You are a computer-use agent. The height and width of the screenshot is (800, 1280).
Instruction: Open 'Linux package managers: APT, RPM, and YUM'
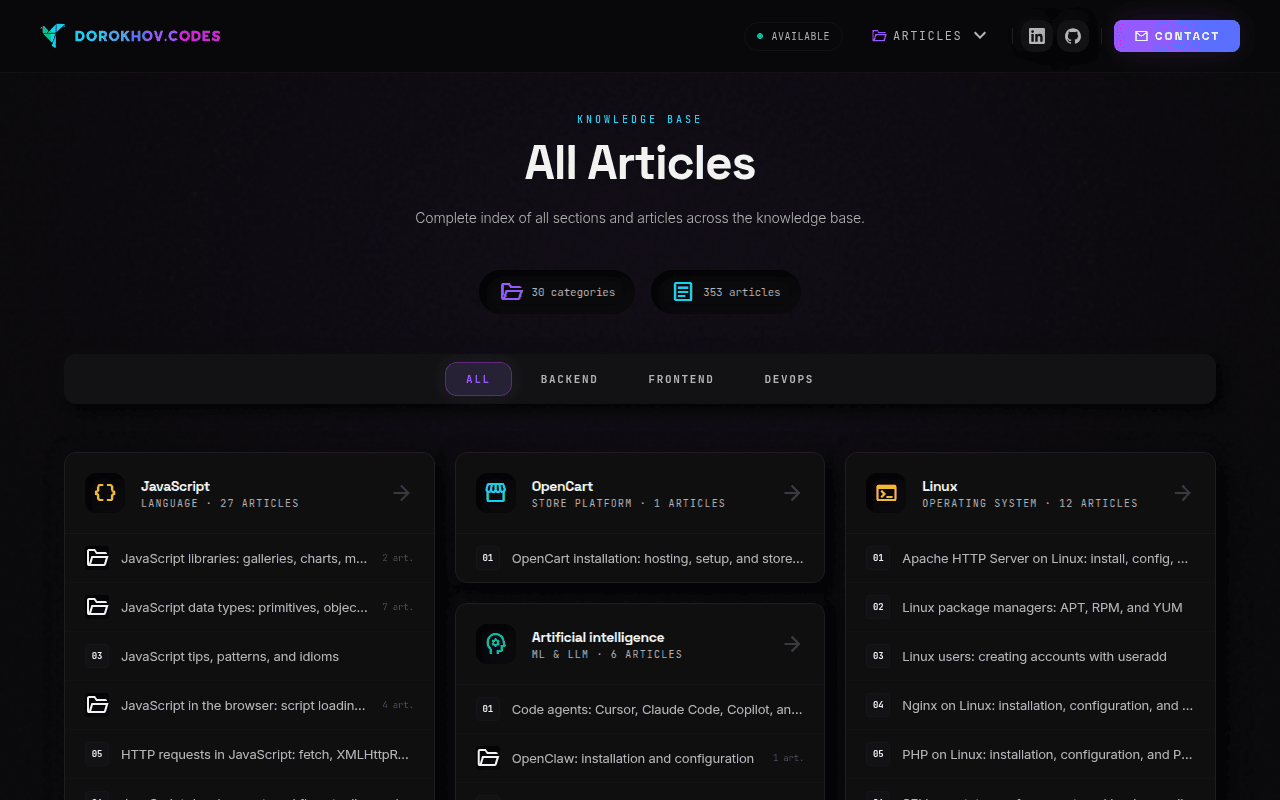pos(1030,607)
